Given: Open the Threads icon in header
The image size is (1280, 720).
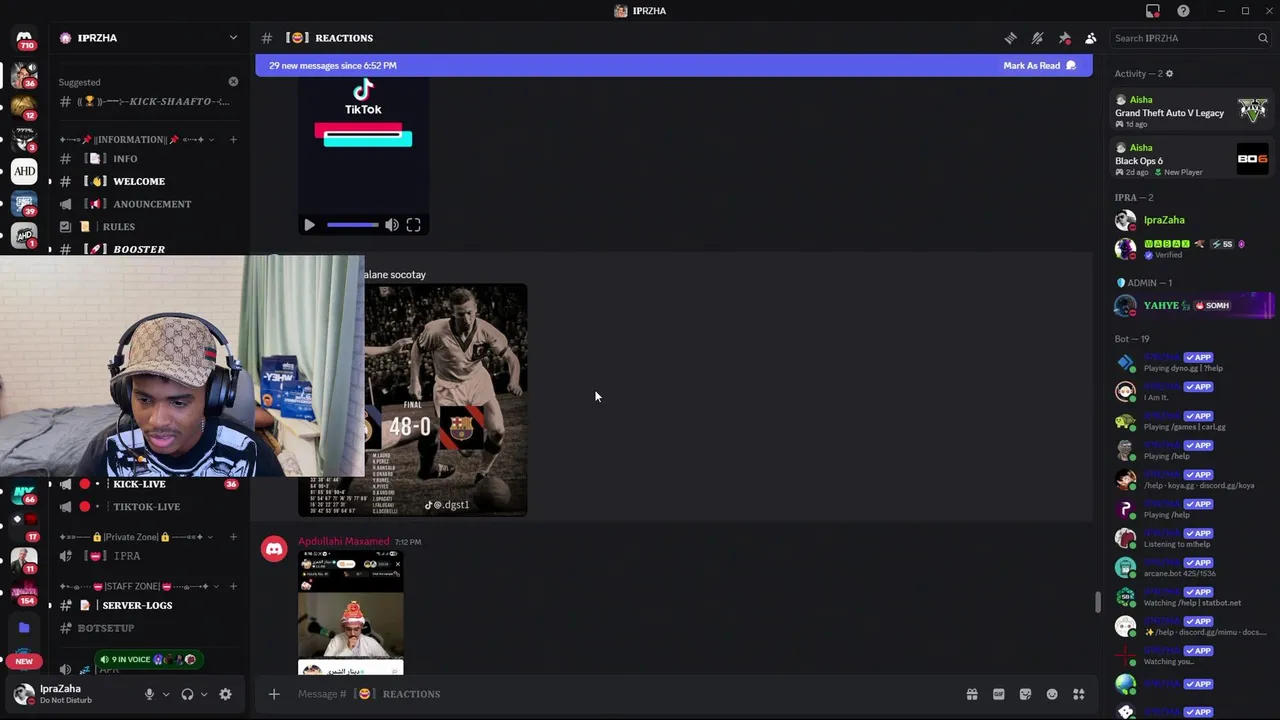Looking at the screenshot, I should click(x=1011, y=38).
